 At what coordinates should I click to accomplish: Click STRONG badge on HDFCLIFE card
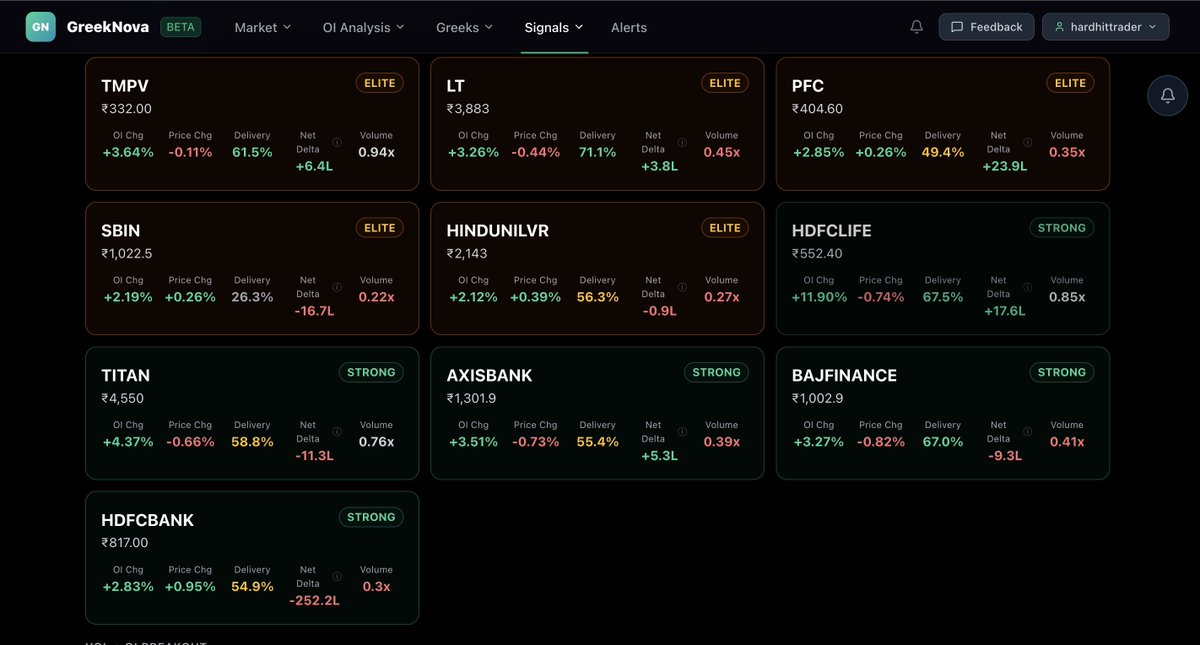(x=1062, y=228)
